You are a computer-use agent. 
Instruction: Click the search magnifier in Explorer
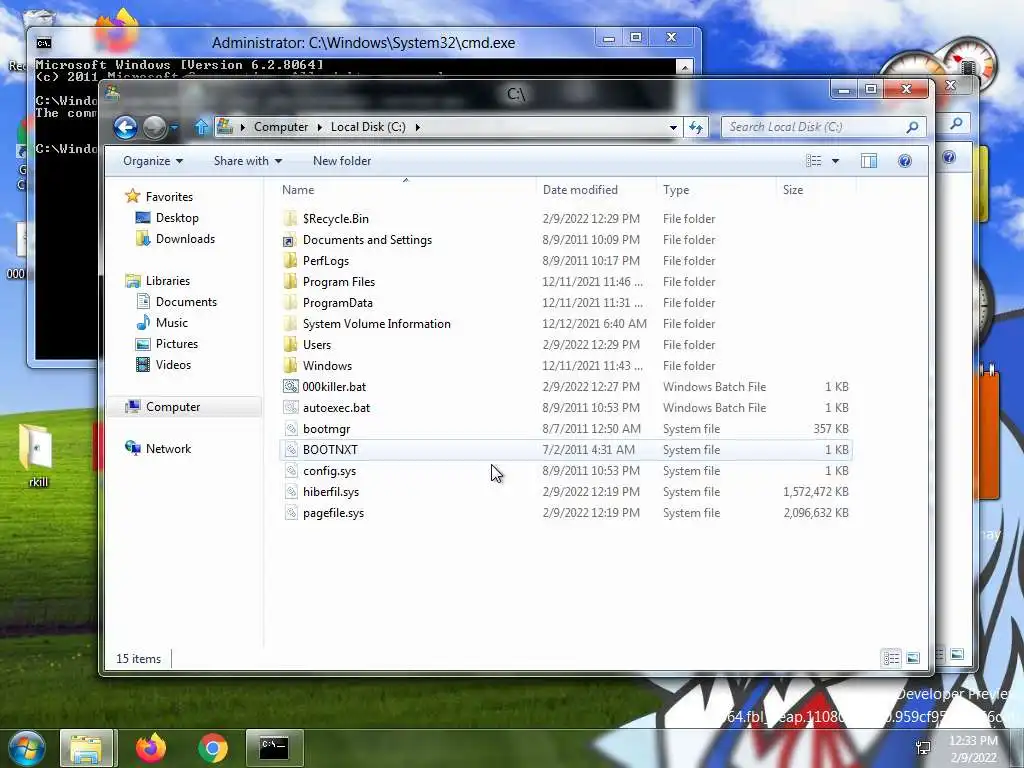pos(912,127)
